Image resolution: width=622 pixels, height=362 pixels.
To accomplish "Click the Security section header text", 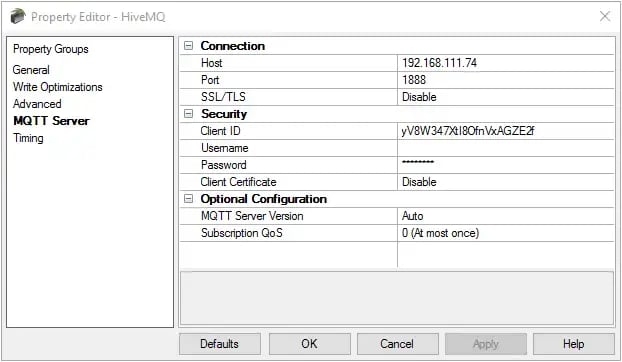I will pos(224,114).
